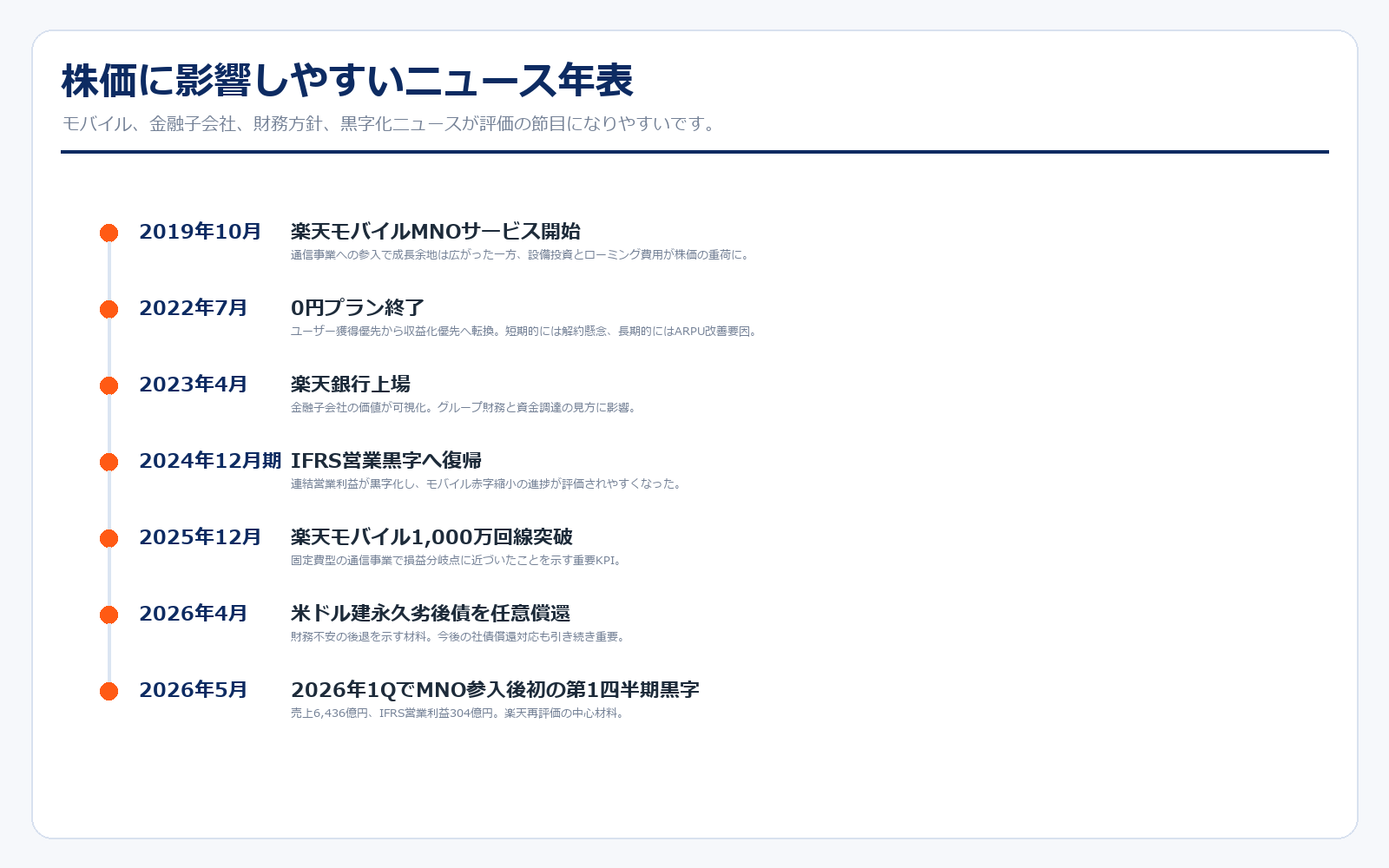Click the description starting 固定費型の通信事業で損益分岐点
This screenshot has width=1389, height=868.
click(458, 561)
